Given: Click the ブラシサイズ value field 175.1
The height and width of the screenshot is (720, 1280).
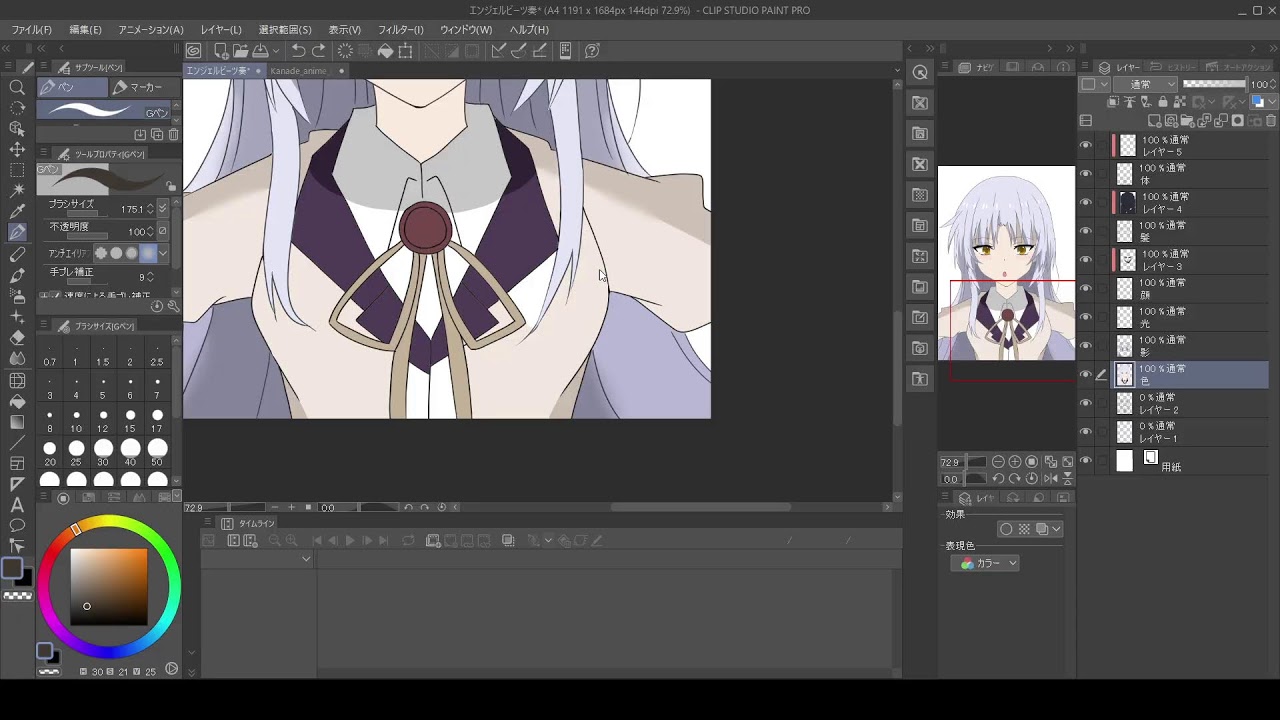Looking at the screenshot, I should (132, 209).
